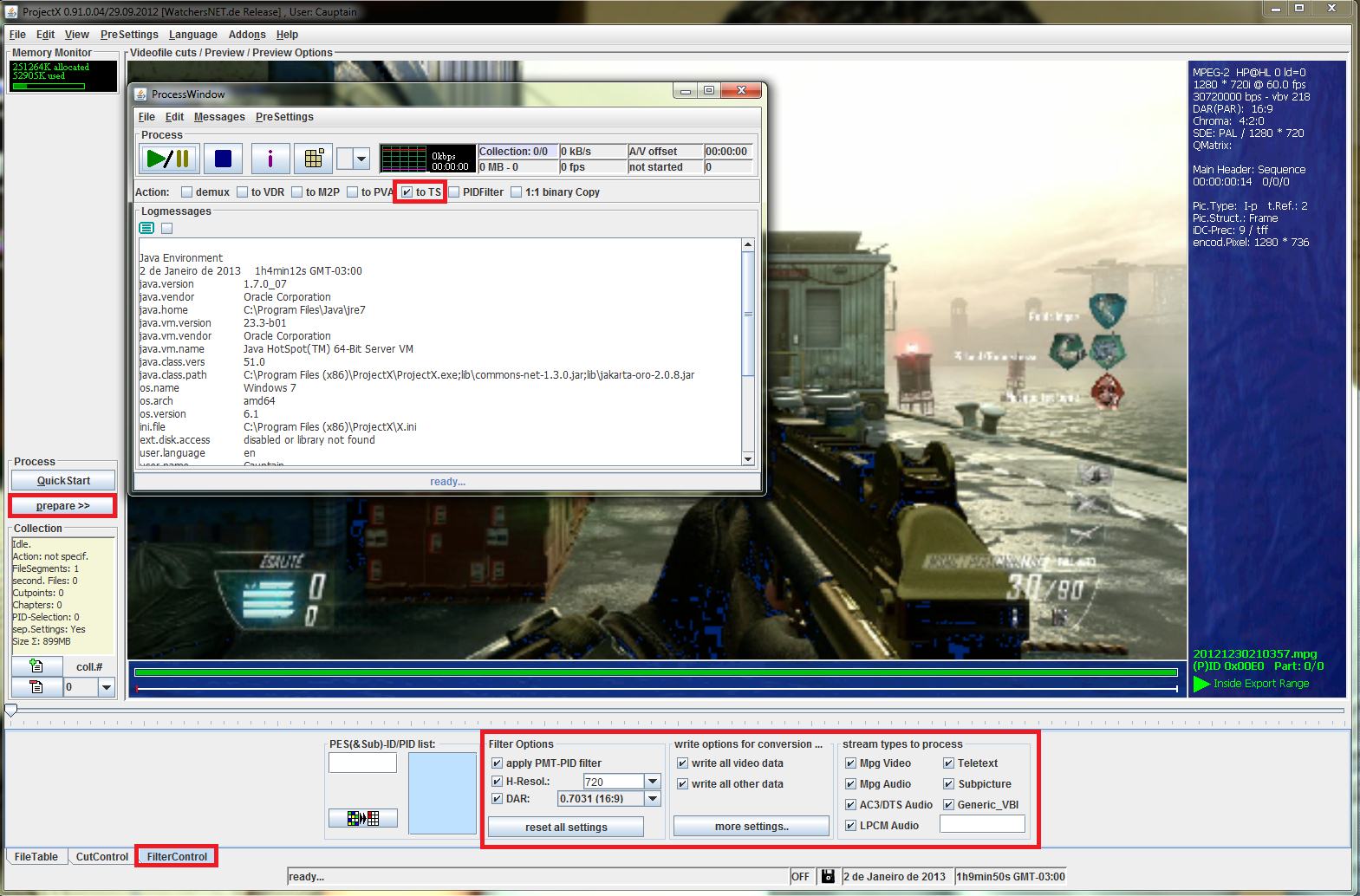Click 'reset all settings' button
This screenshot has height=896, width=1360.
(566, 828)
